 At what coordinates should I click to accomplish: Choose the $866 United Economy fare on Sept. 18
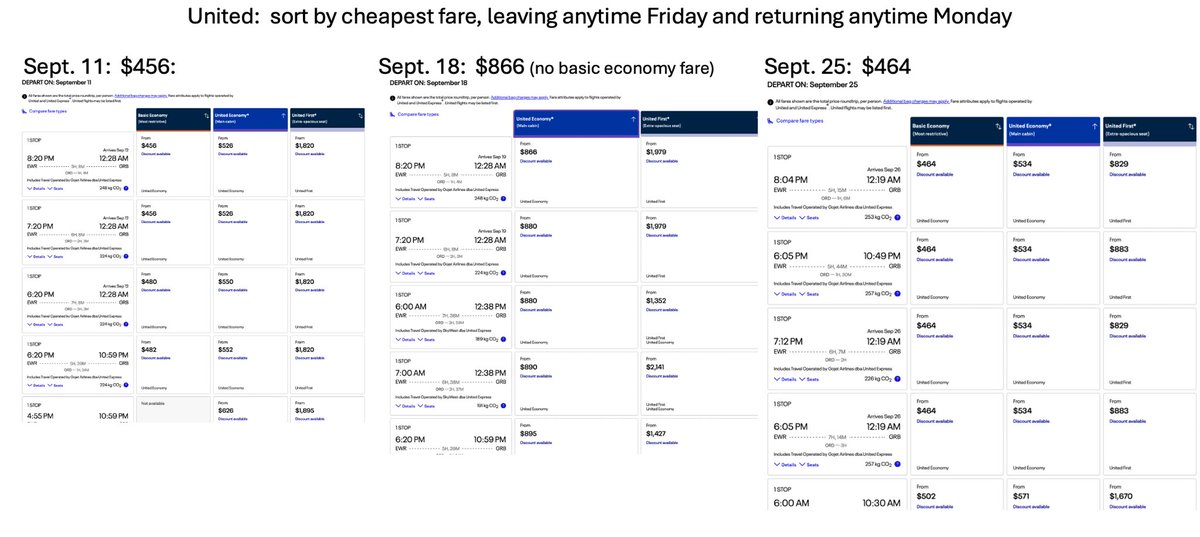(576, 172)
